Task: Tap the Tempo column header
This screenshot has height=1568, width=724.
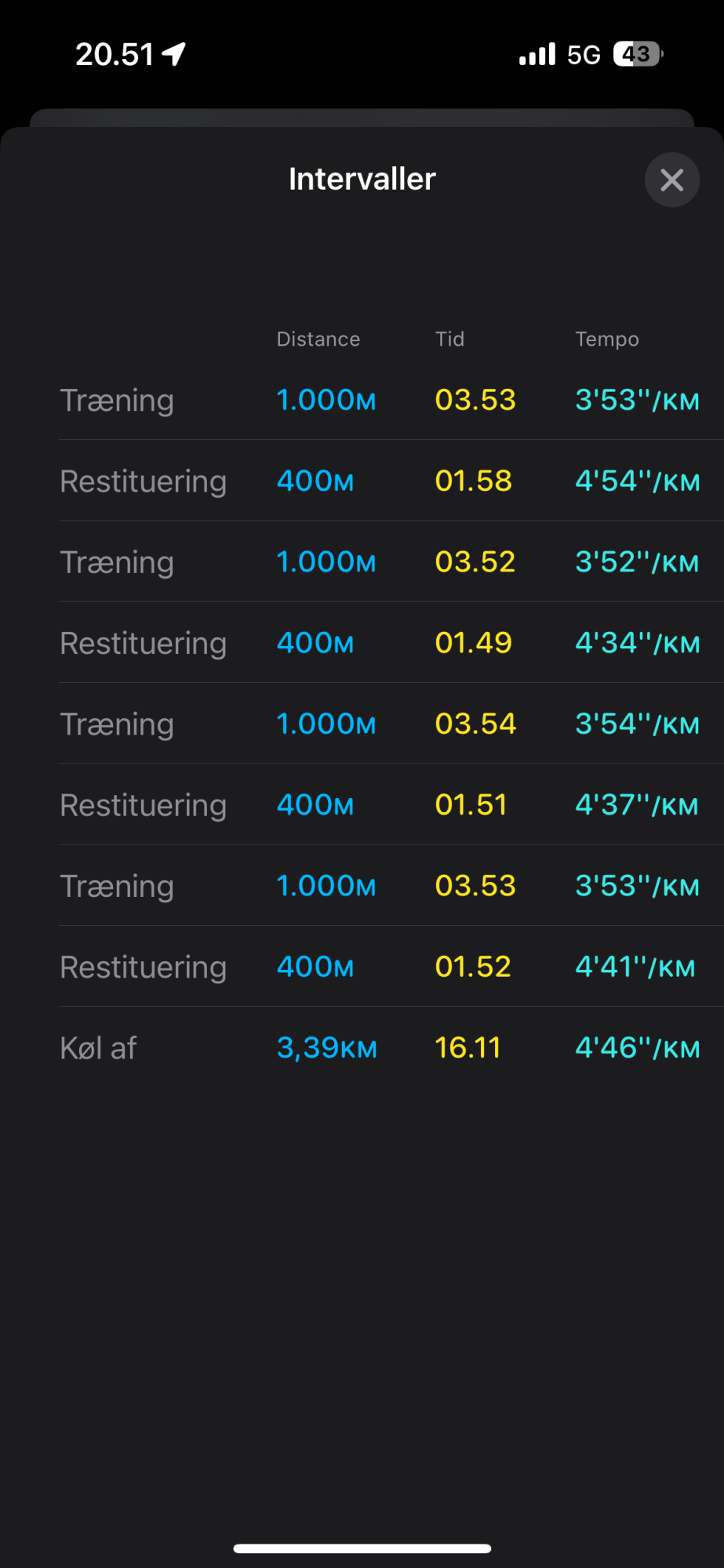Action: (x=607, y=339)
